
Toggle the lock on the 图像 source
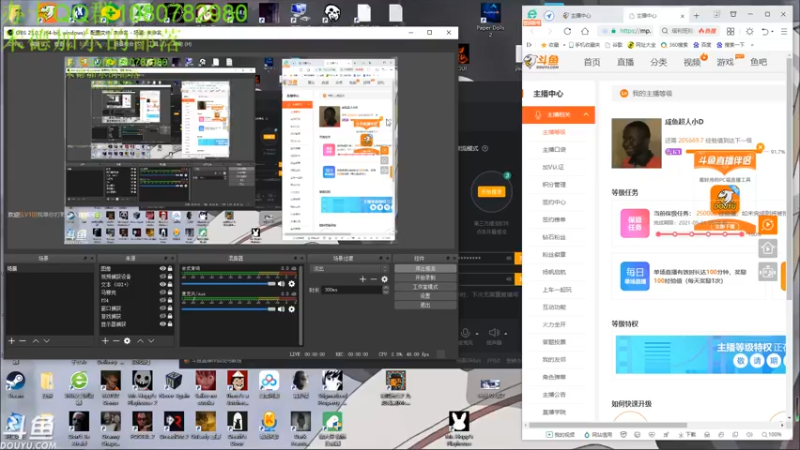point(170,268)
